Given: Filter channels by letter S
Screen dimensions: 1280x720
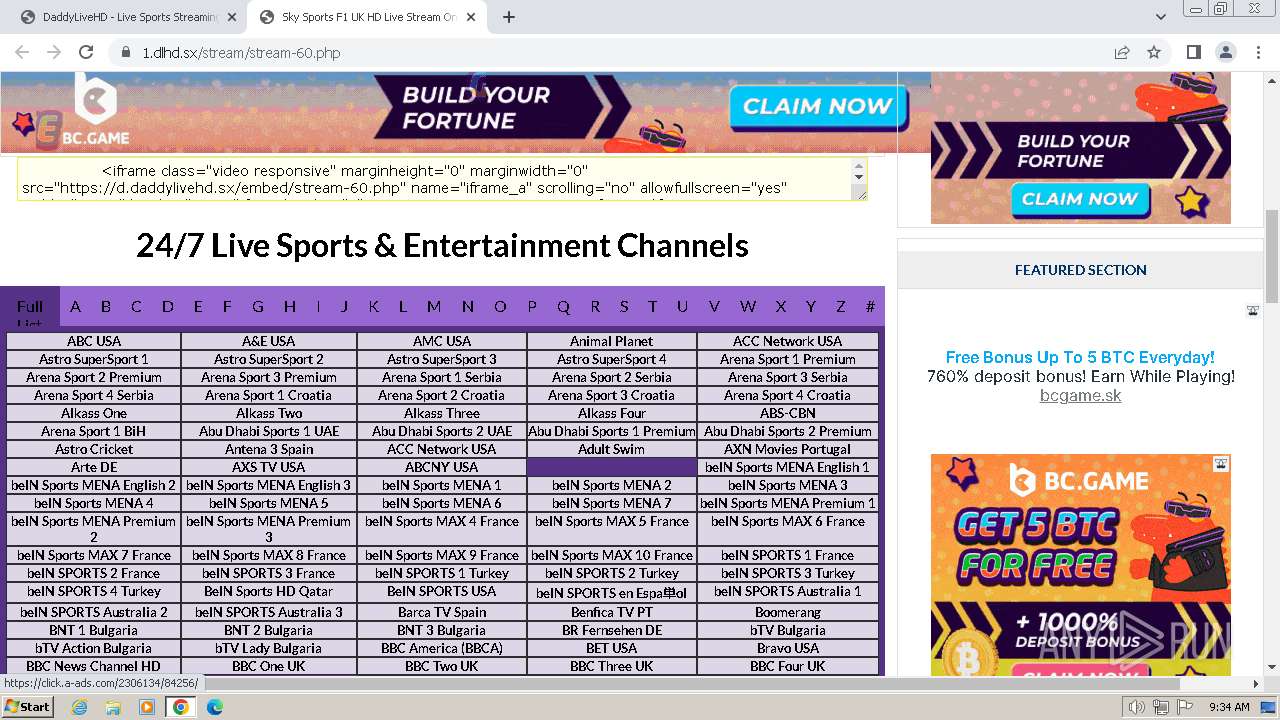Looking at the screenshot, I should click(624, 306).
